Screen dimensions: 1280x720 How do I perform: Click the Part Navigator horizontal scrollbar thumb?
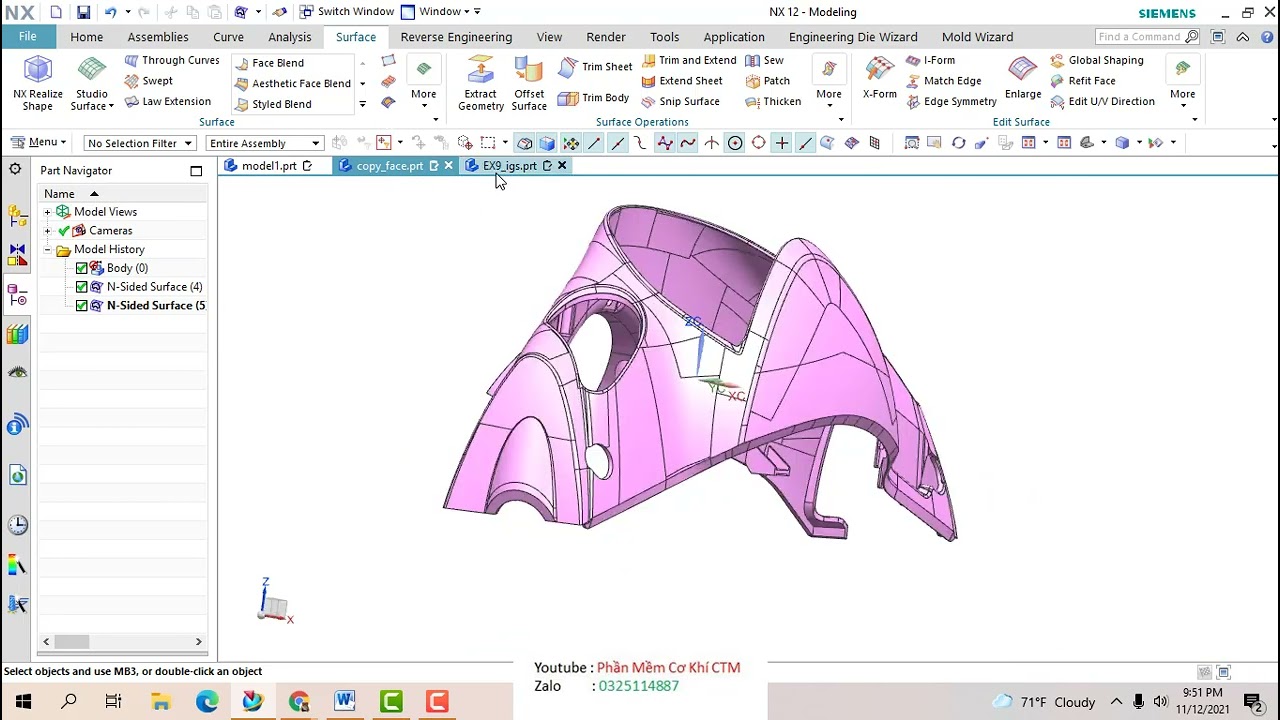coord(71,642)
